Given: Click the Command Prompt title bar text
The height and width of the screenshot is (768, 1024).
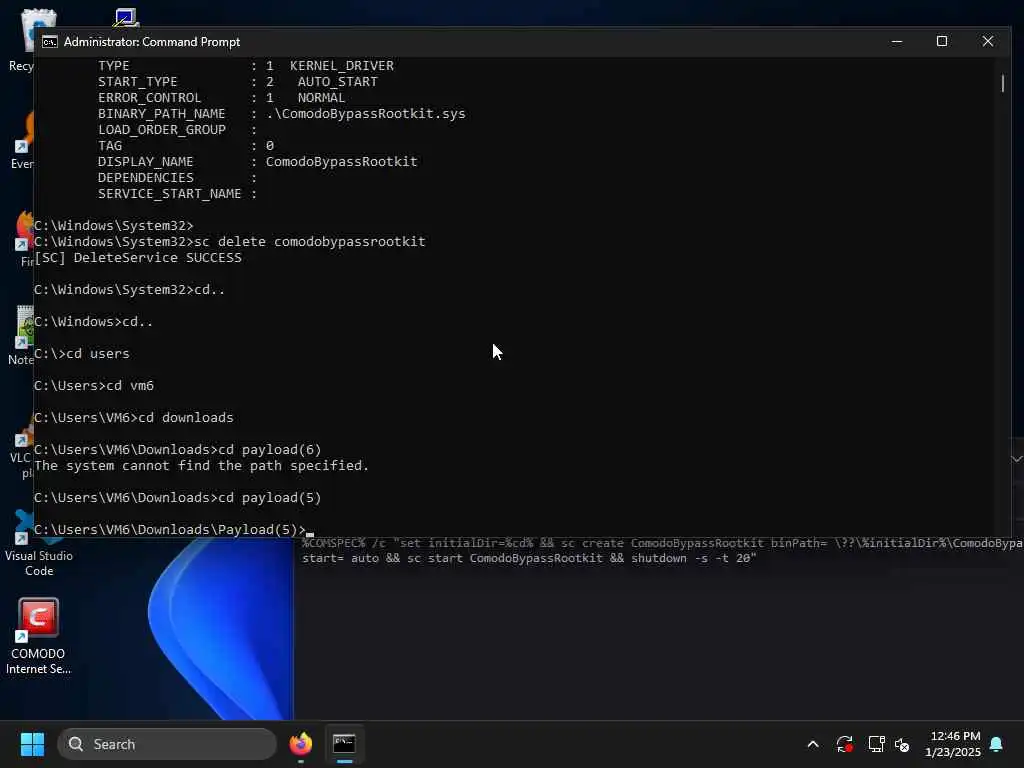Looking at the screenshot, I should coord(152,42).
